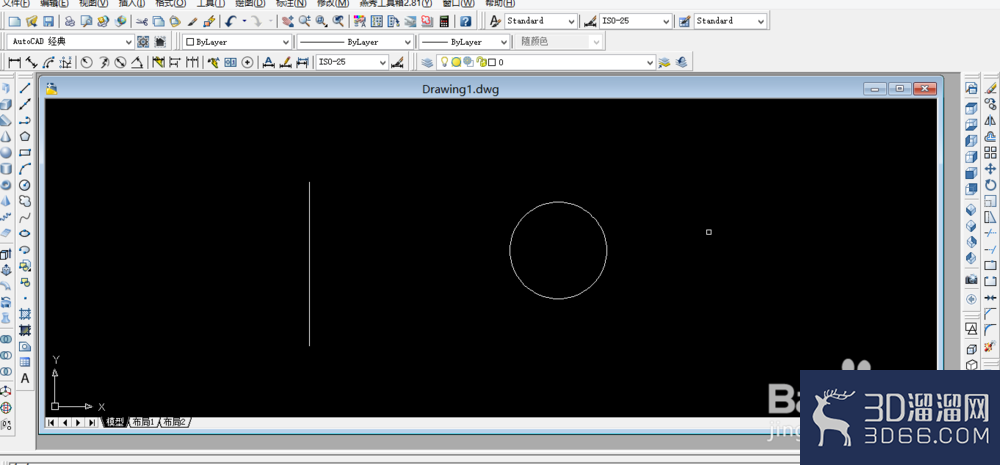Open the Layer Properties Manager icon
The image size is (1000, 465).
click(427, 63)
